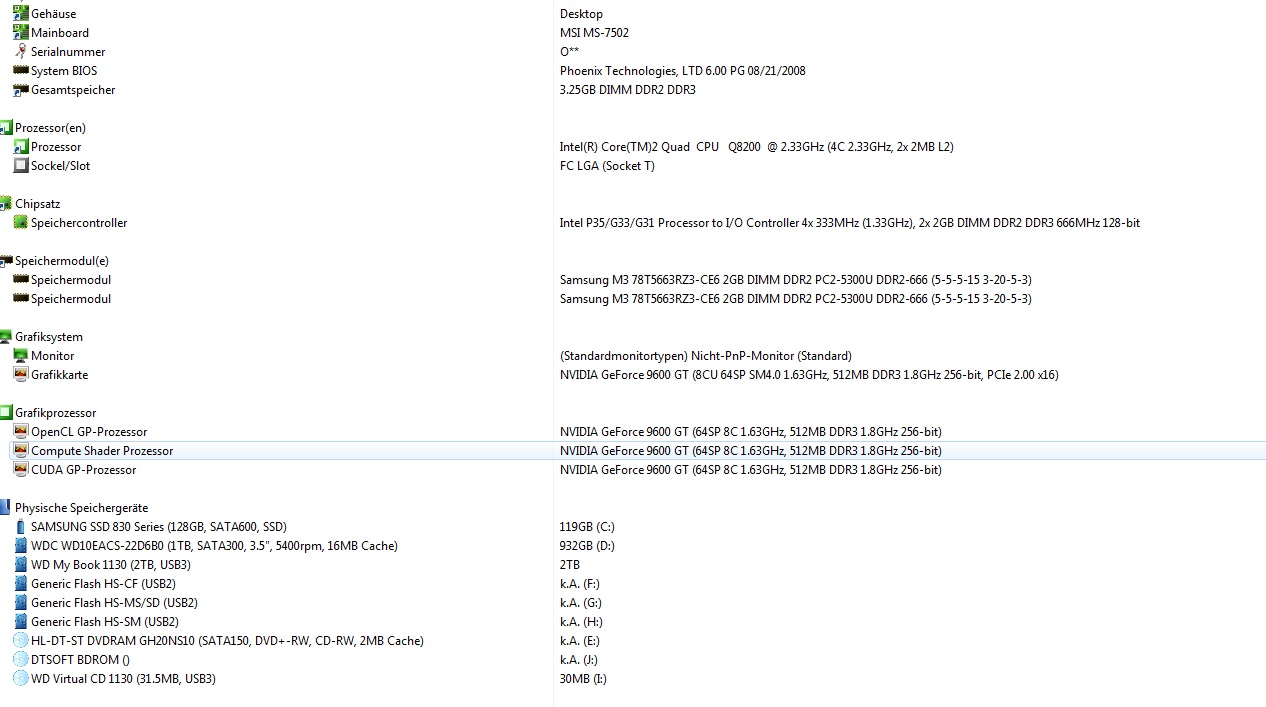Click the Core 2 Quad Q8200 value

click(x=756, y=147)
